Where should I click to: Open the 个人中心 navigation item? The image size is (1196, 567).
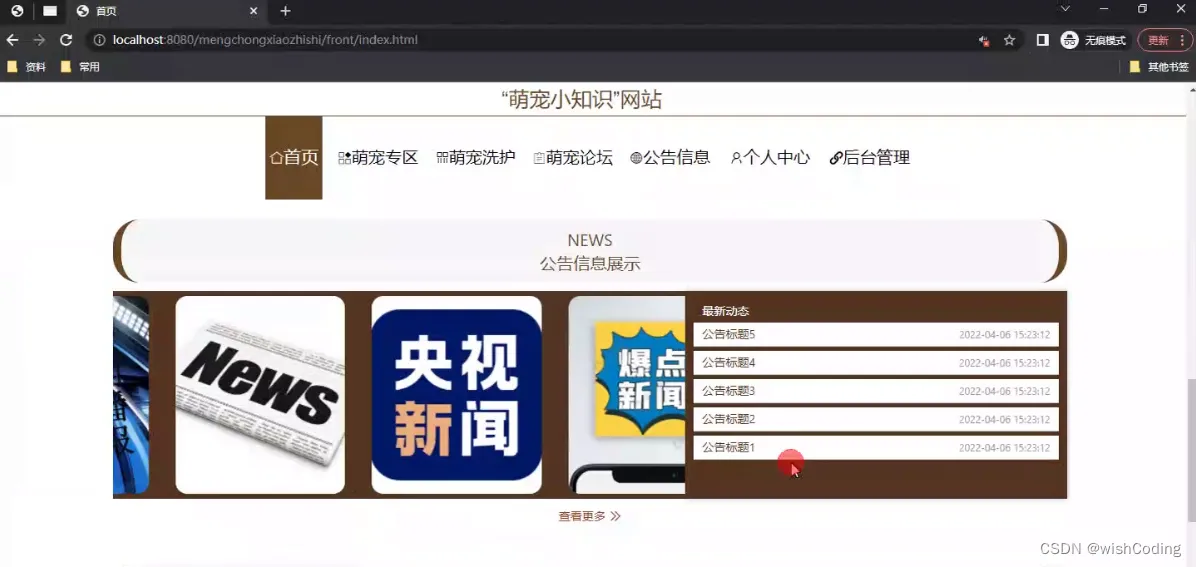coord(770,158)
